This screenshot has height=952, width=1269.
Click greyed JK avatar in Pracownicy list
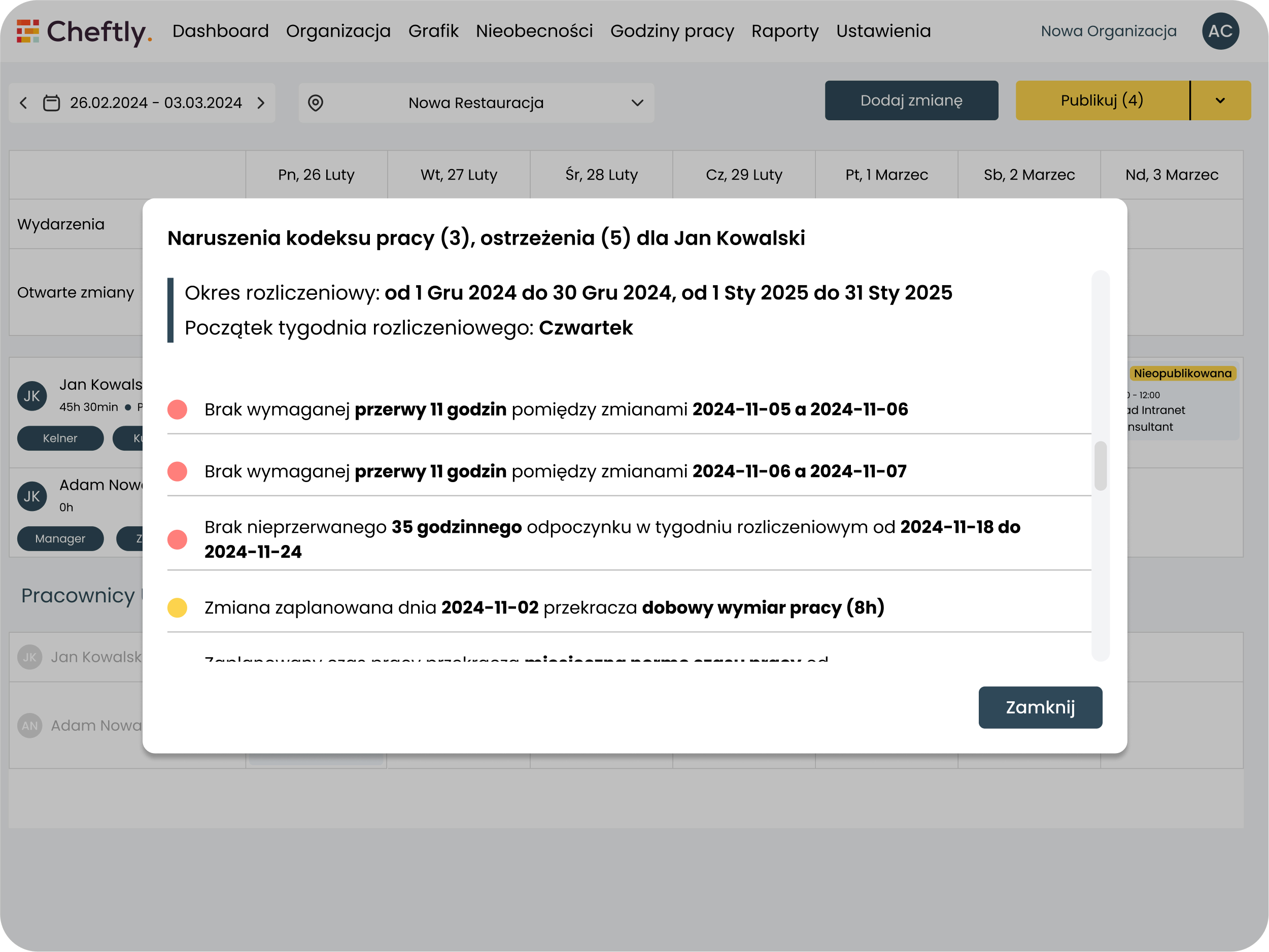tap(30, 657)
